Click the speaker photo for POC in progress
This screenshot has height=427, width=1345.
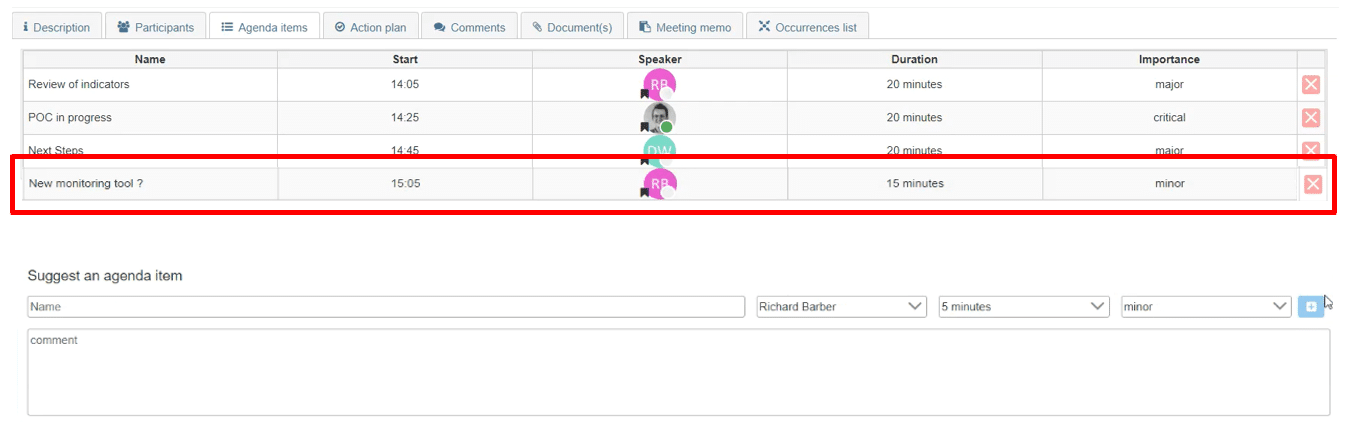659,118
